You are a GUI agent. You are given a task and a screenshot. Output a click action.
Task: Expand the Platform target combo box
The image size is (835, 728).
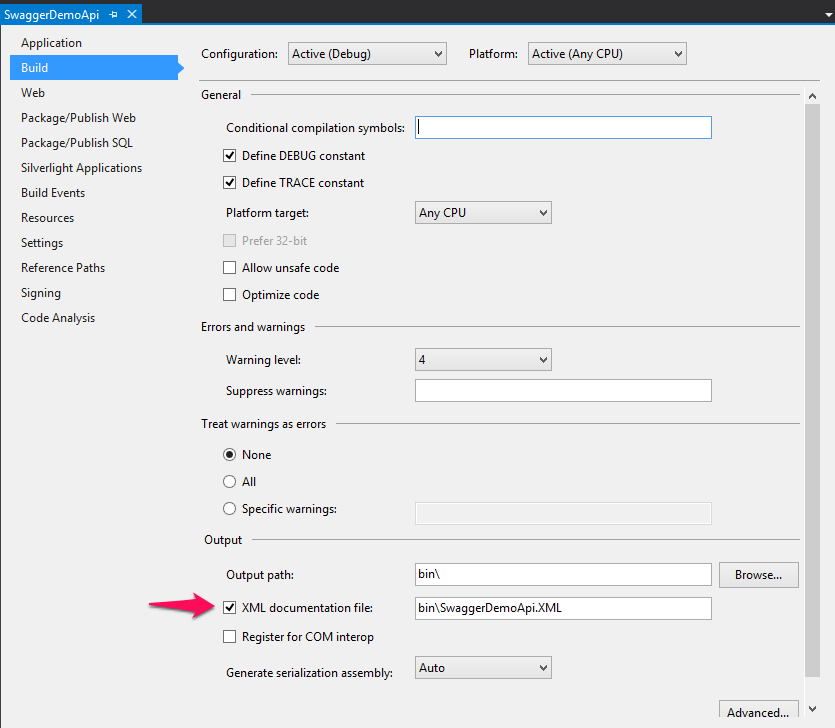pos(483,213)
